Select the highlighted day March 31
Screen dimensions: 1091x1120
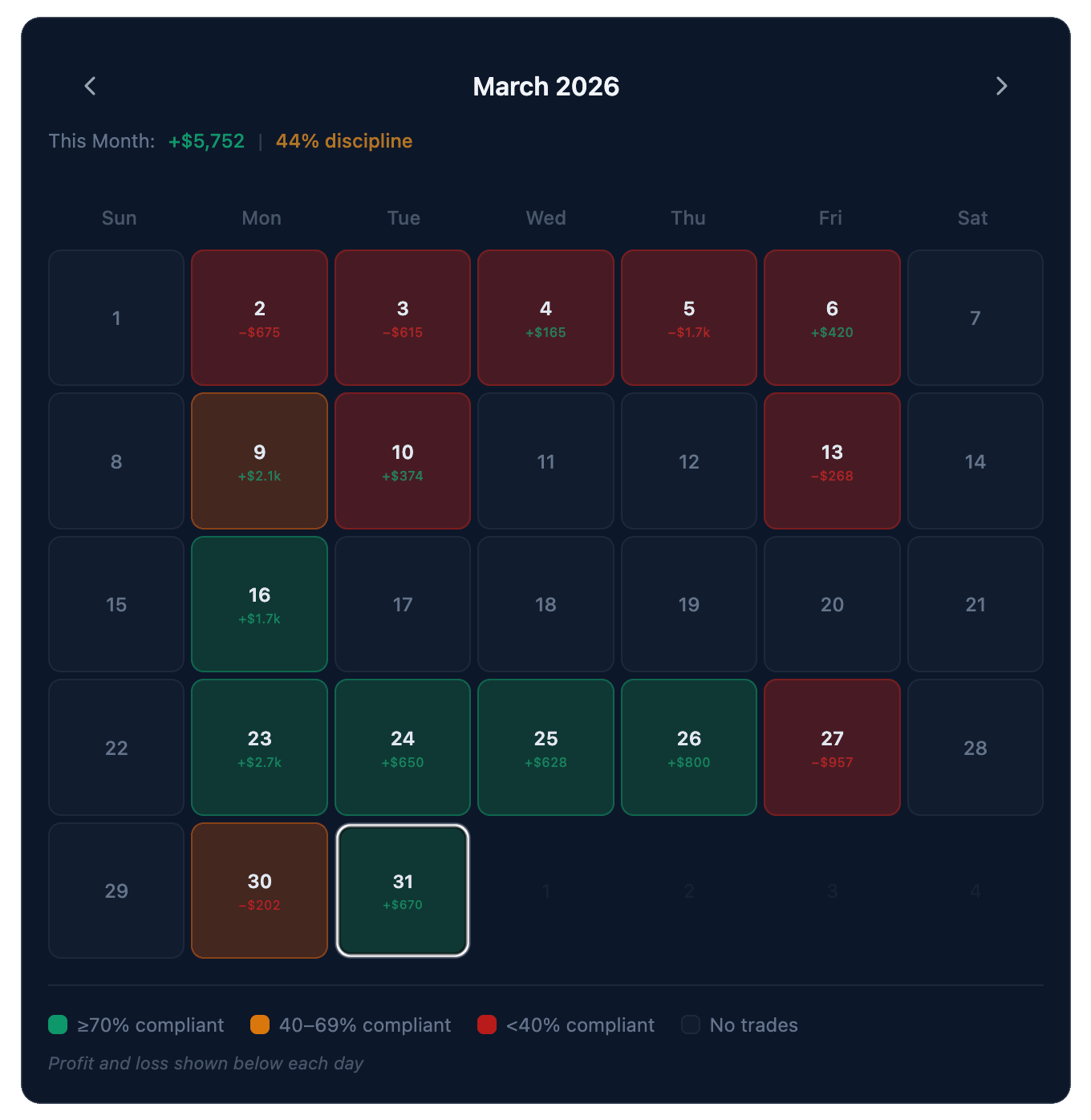pyautogui.click(x=403, y=890)
